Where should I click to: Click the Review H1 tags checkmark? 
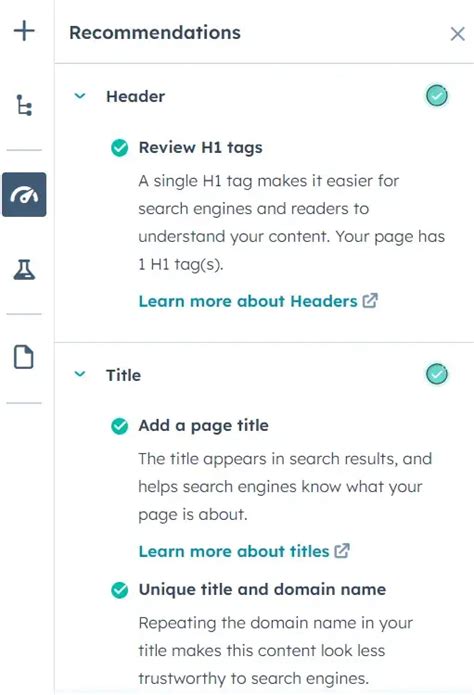click(x=120, y=148)
